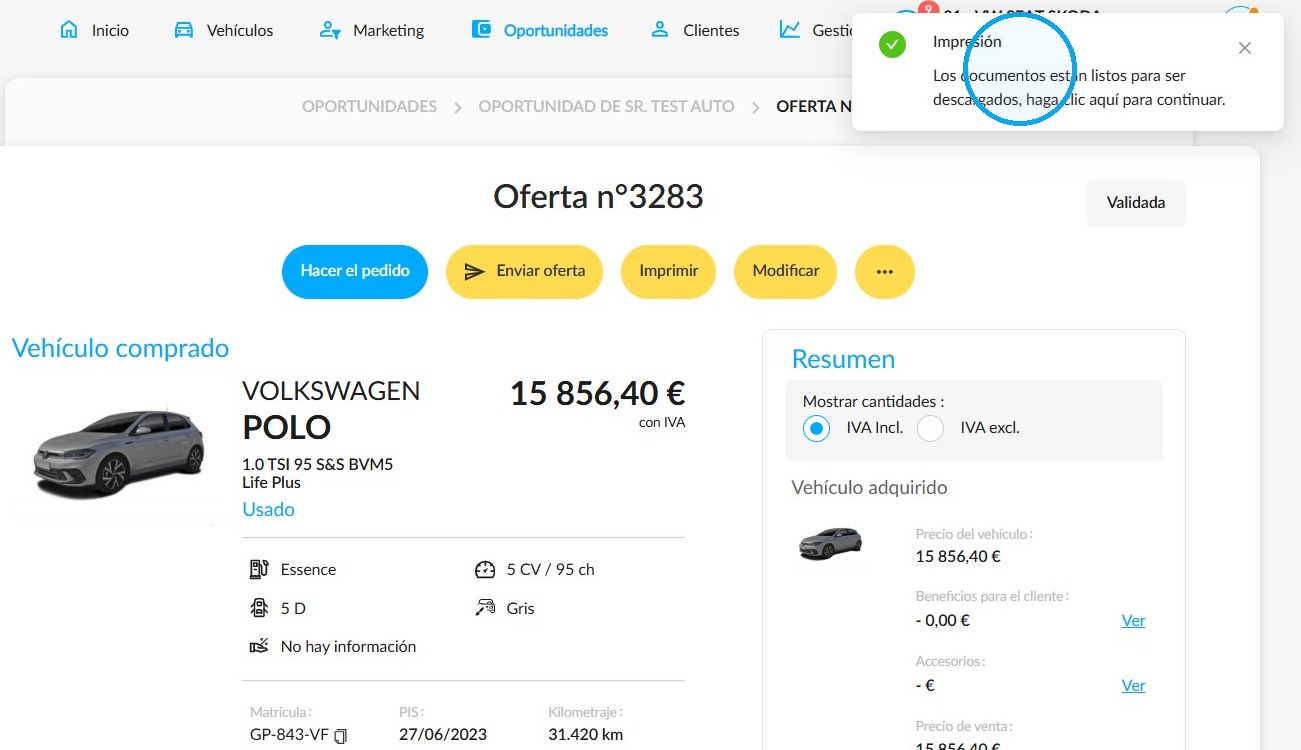Click the Gestión chart icon
The height and width of the screenshot is (750, 1301).
point(790,29)
